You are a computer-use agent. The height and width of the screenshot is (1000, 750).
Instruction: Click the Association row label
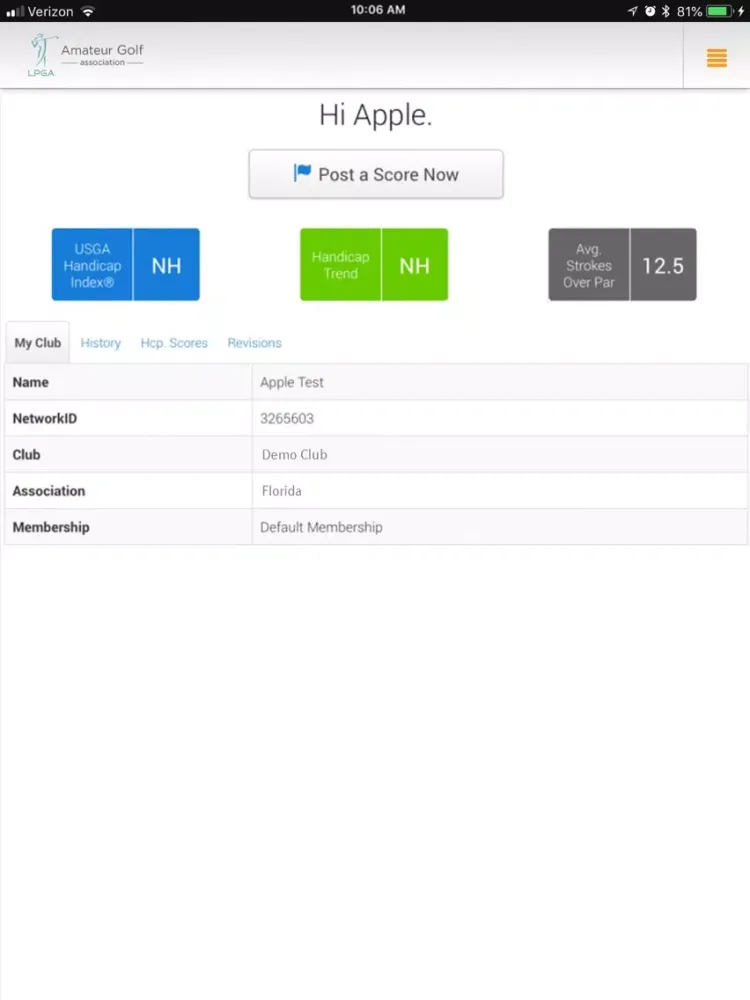click(x=48, y=491)
